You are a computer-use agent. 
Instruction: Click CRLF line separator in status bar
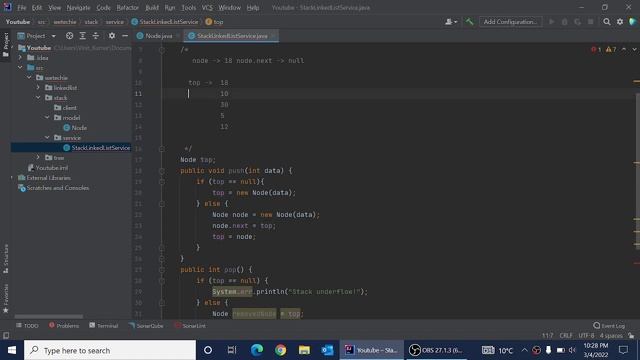pyautogui.click(x=566, y=336)
